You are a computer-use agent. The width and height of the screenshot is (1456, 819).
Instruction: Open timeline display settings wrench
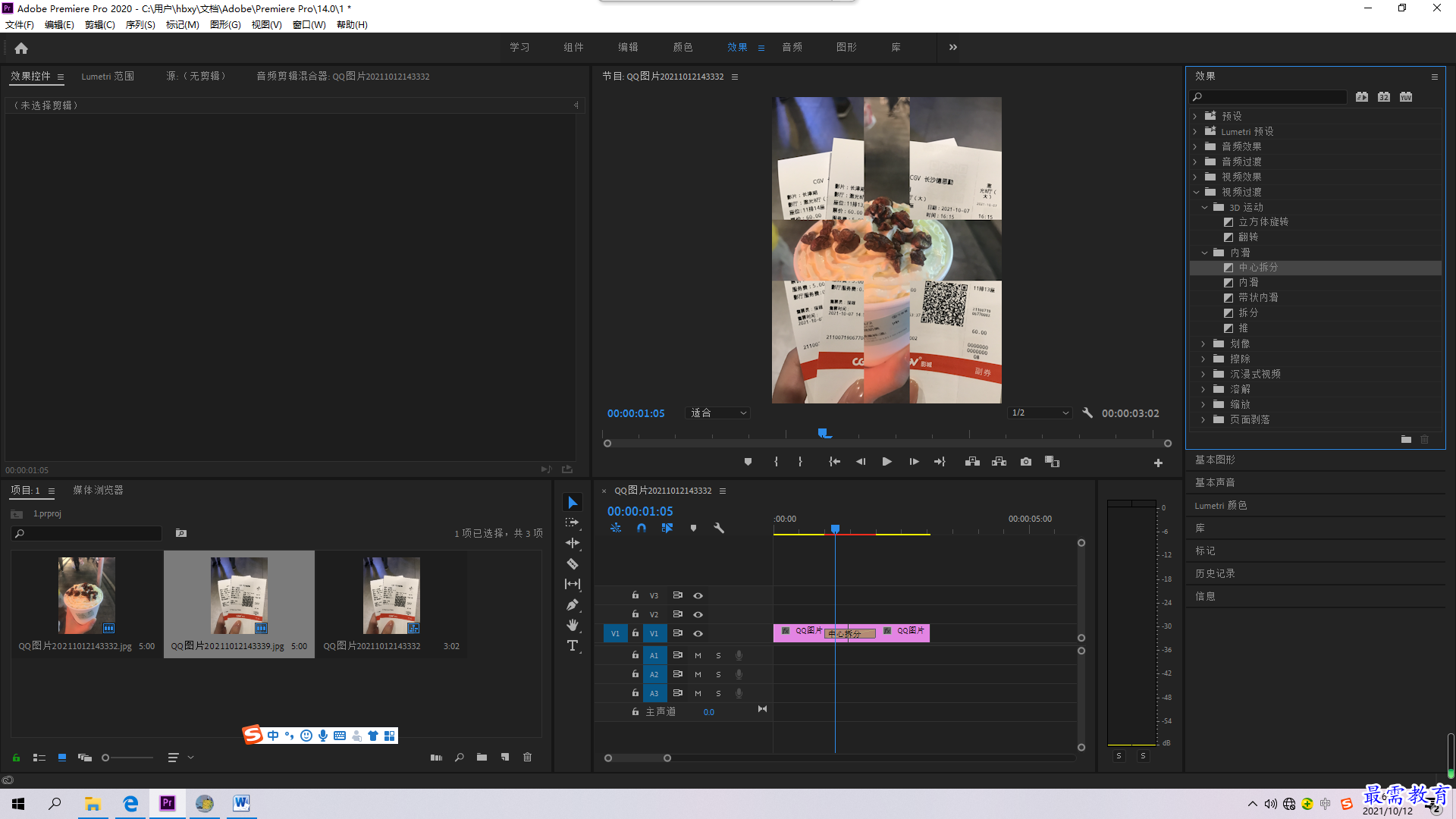click(x=719, y=528)
